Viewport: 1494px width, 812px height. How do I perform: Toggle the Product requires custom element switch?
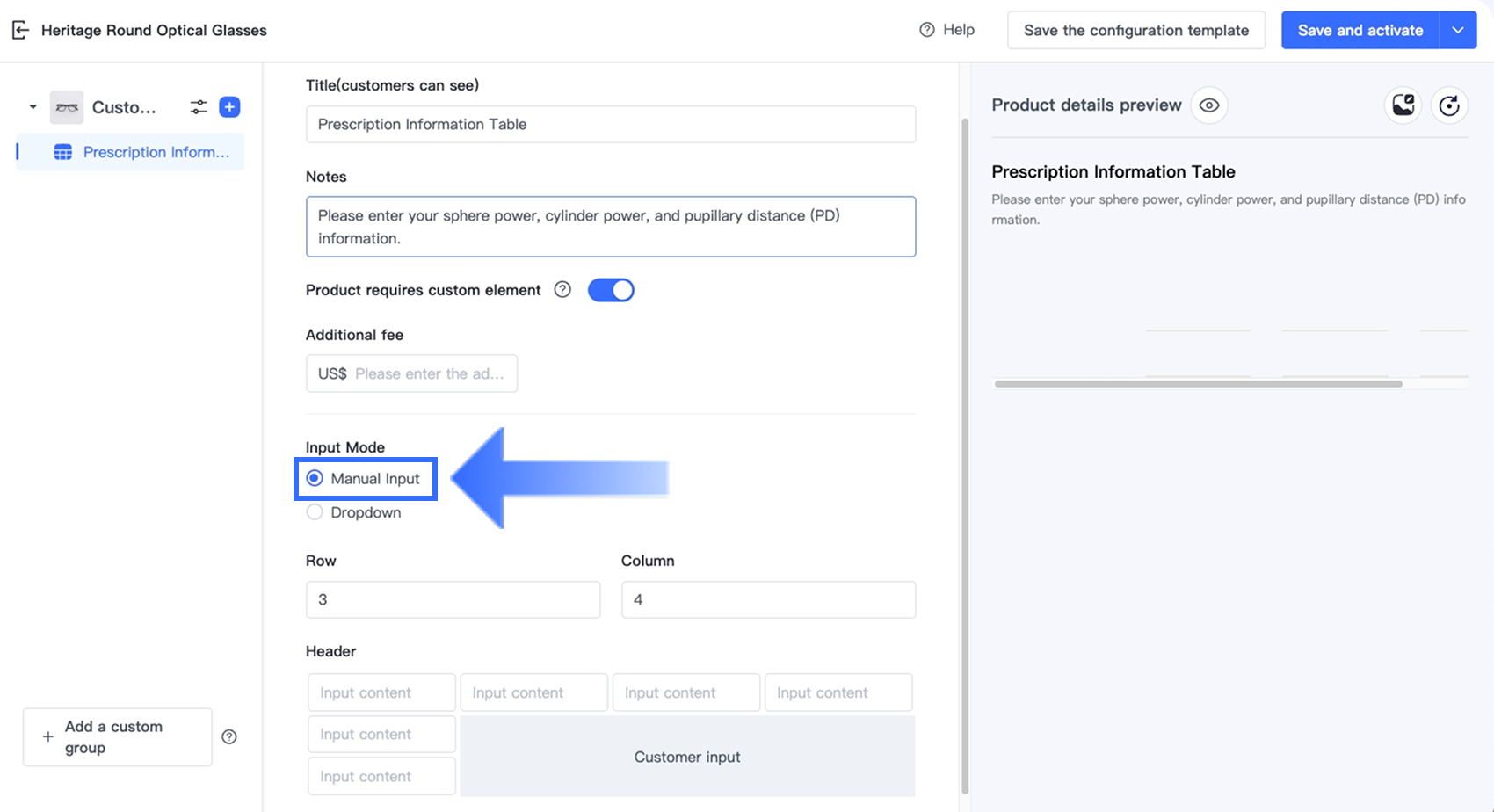[x=611, y=290]
